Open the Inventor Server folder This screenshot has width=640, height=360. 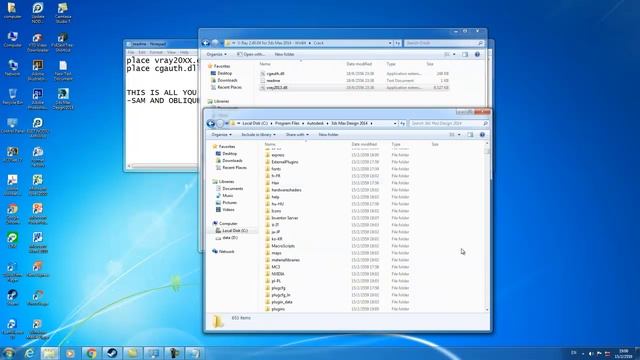click(x=284, y=218)
